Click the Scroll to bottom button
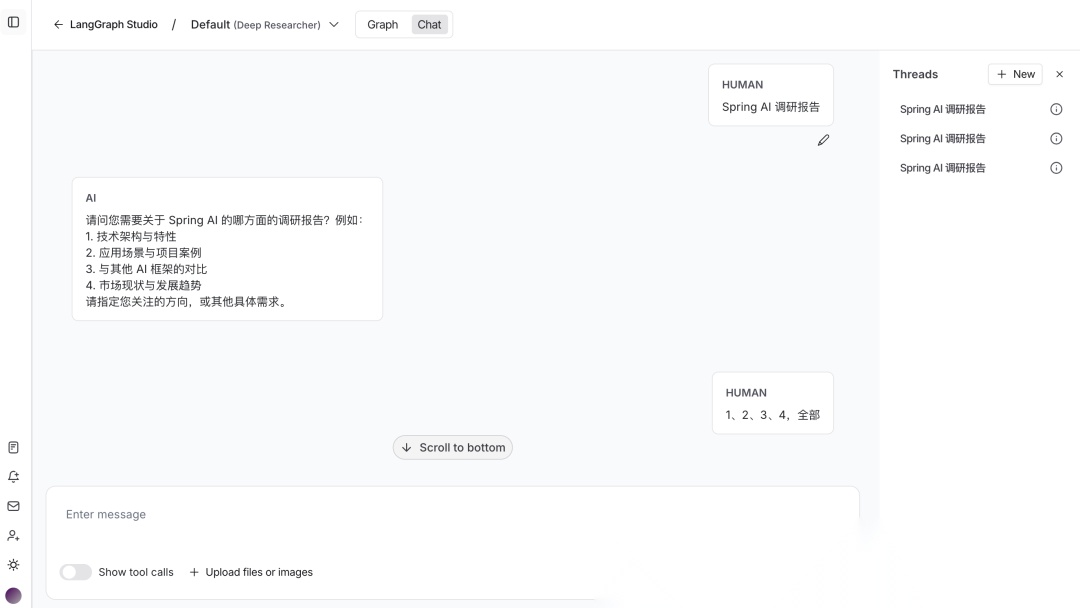 click(453, 447)
